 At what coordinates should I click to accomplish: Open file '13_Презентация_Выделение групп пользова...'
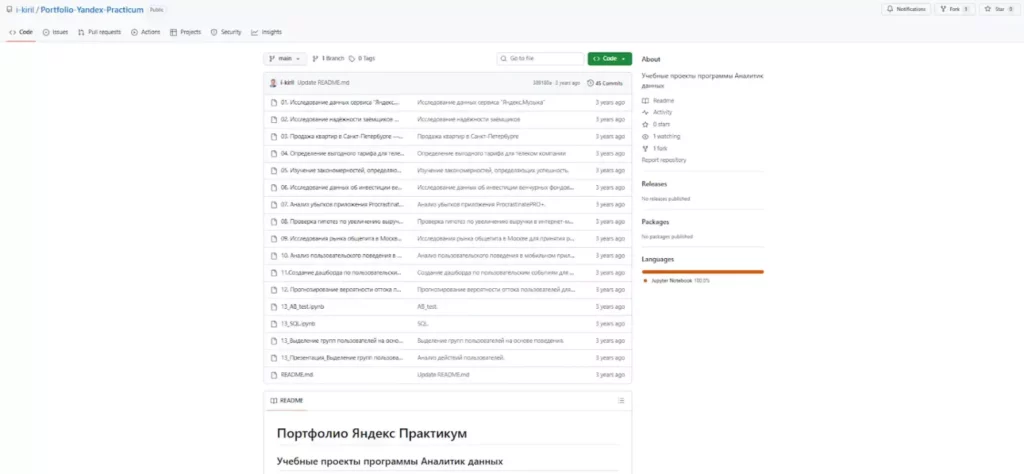[341, 357]
